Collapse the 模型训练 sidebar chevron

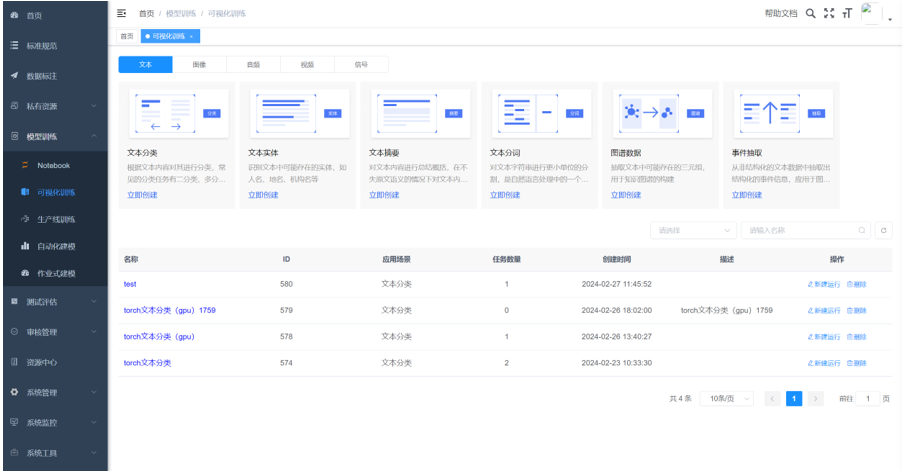(94, 136)
